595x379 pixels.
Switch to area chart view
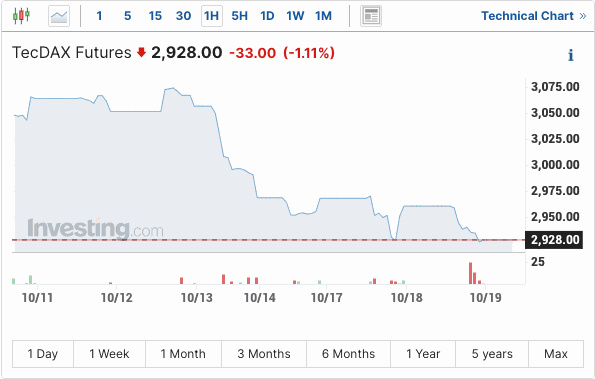pos(59,16)
